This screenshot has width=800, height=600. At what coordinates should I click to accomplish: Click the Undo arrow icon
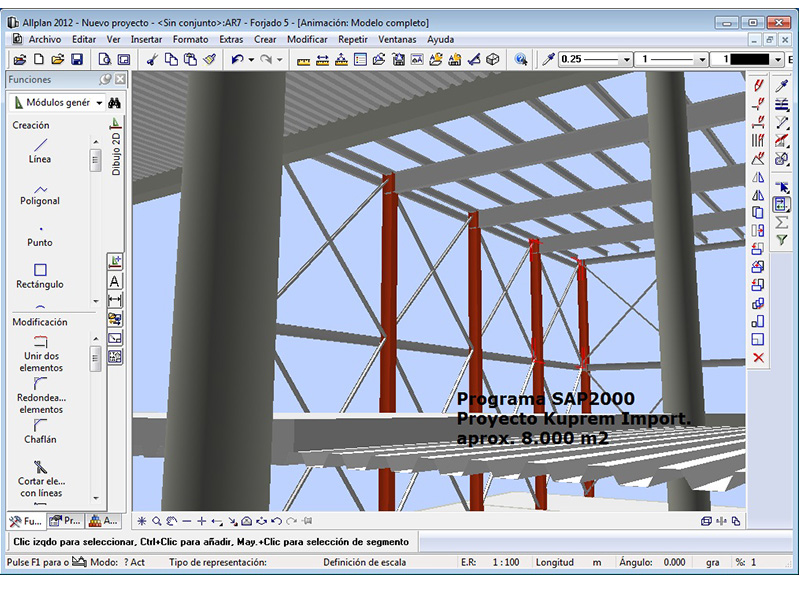pyautogui.click(x=237, y=60)
